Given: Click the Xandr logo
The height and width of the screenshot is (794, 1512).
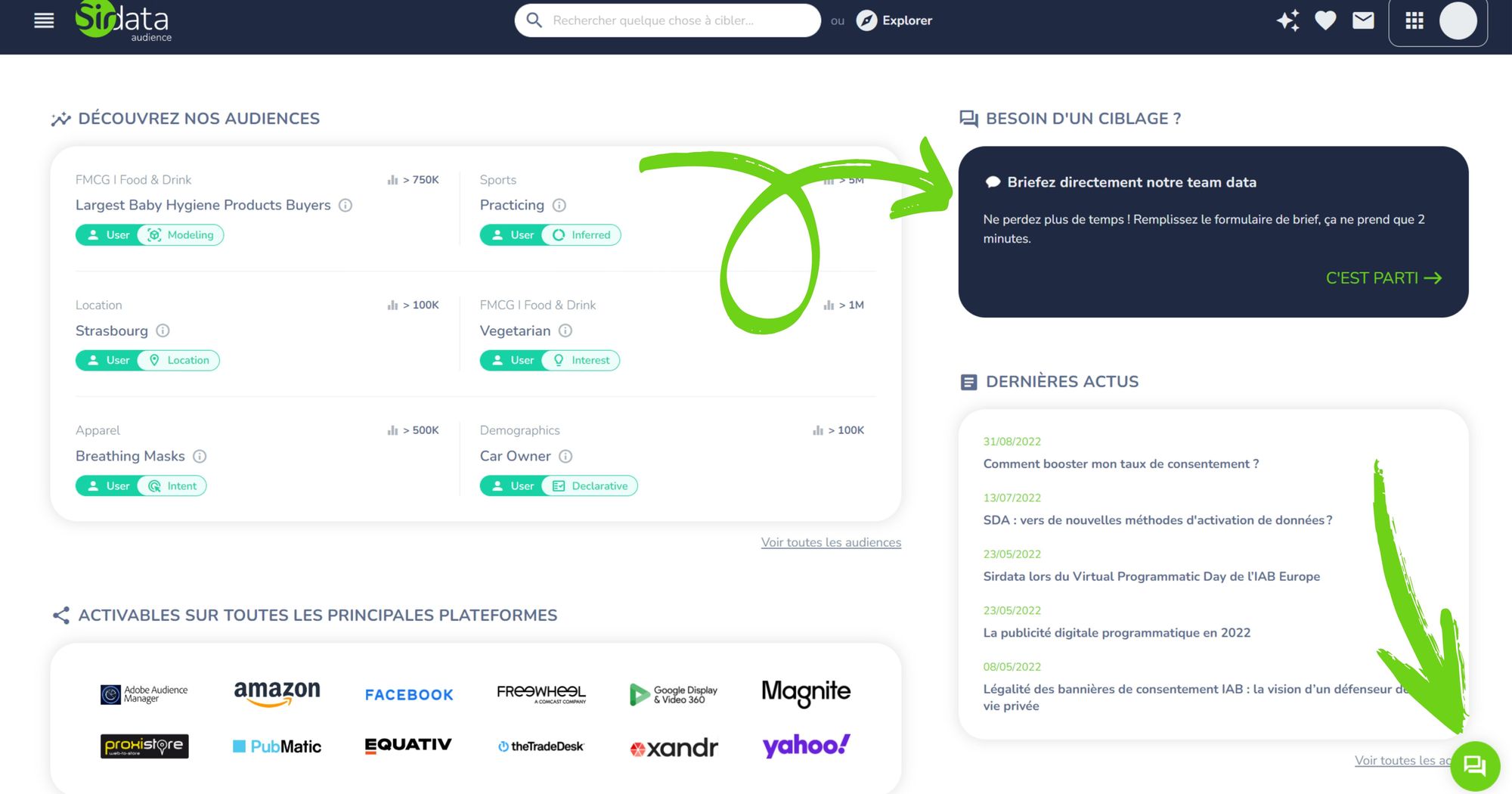Looking at the screenshot, I should click(674, 748).
